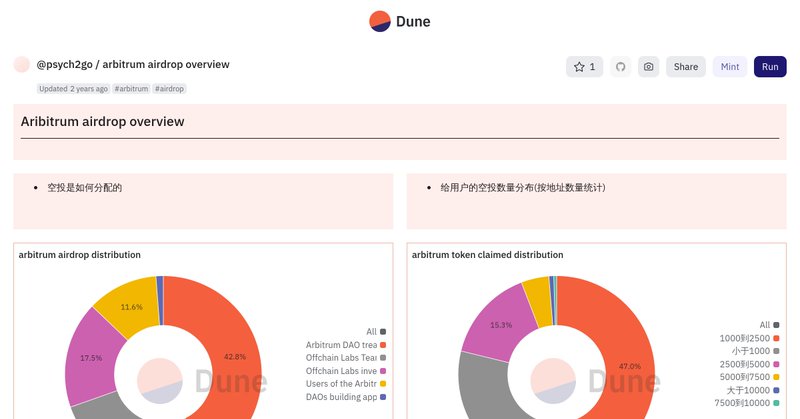This screenshot has height=419, width=800.
Task: Toggle 'All' legend in token claimed chart
Action: click(x=769, y=325)
